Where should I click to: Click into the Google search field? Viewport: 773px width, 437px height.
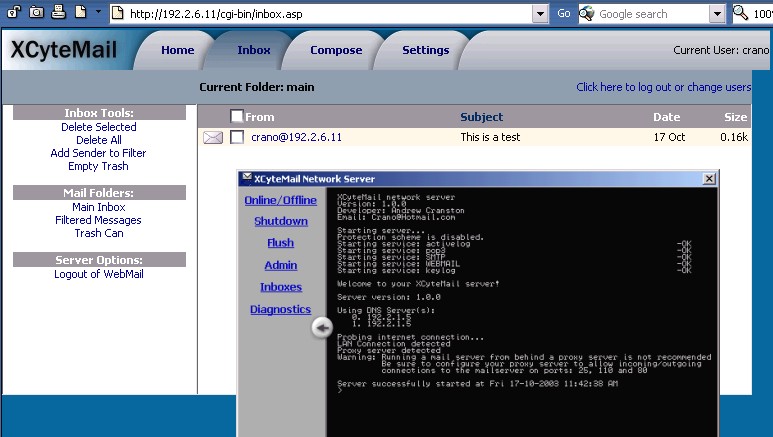(650, 14)
